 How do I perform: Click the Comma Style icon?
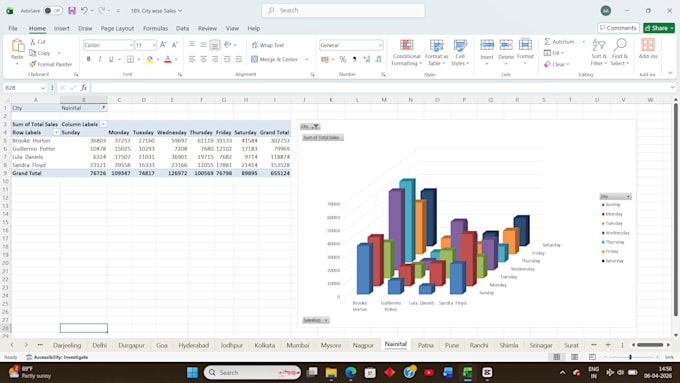pyautogui.click(x=354, y=59)
